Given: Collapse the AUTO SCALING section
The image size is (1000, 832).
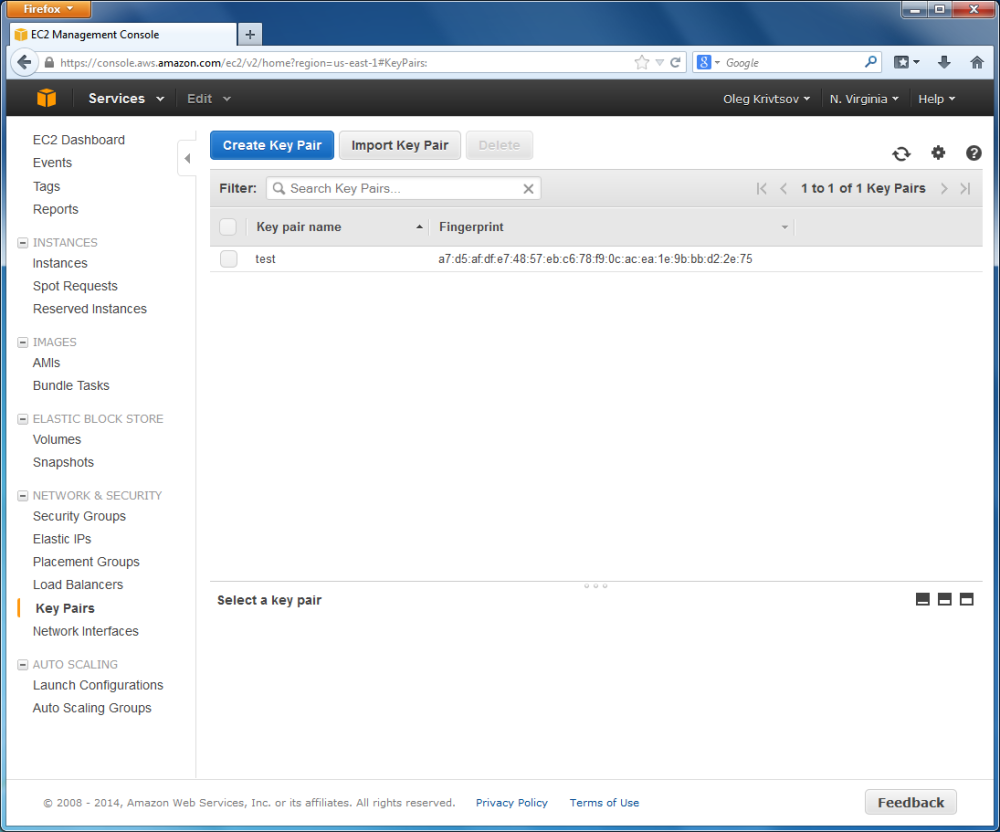Looking at the screenshot, I should pyautogui.click(x=22, y=664).
